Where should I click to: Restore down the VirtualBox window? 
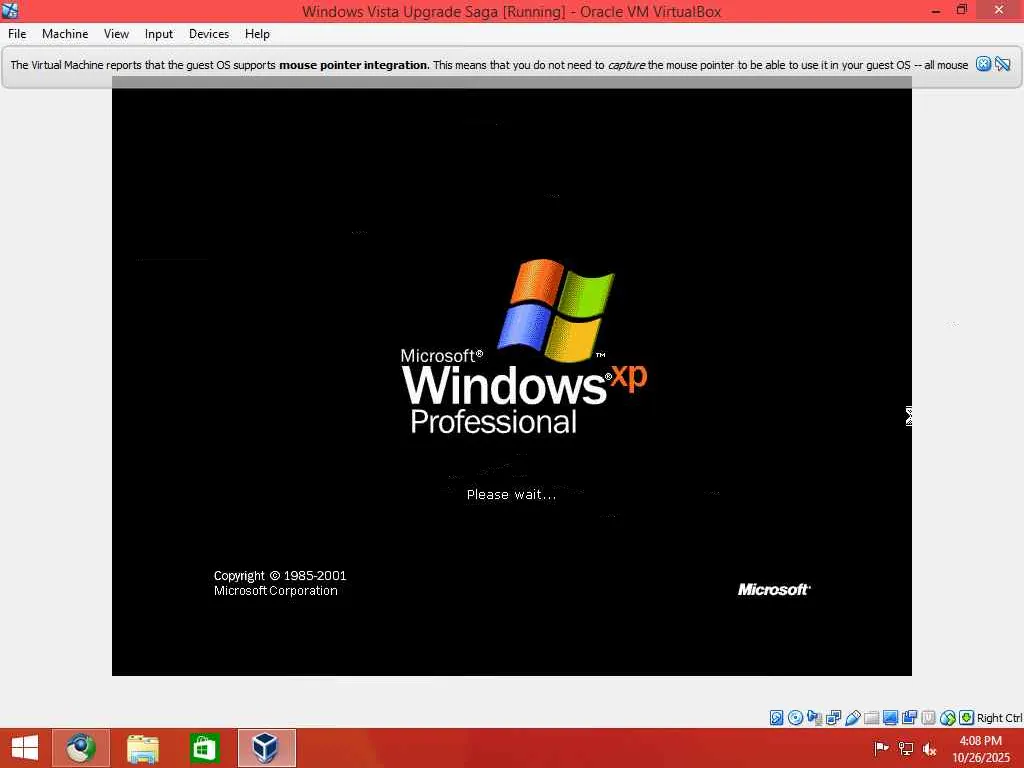coord(961,10)
